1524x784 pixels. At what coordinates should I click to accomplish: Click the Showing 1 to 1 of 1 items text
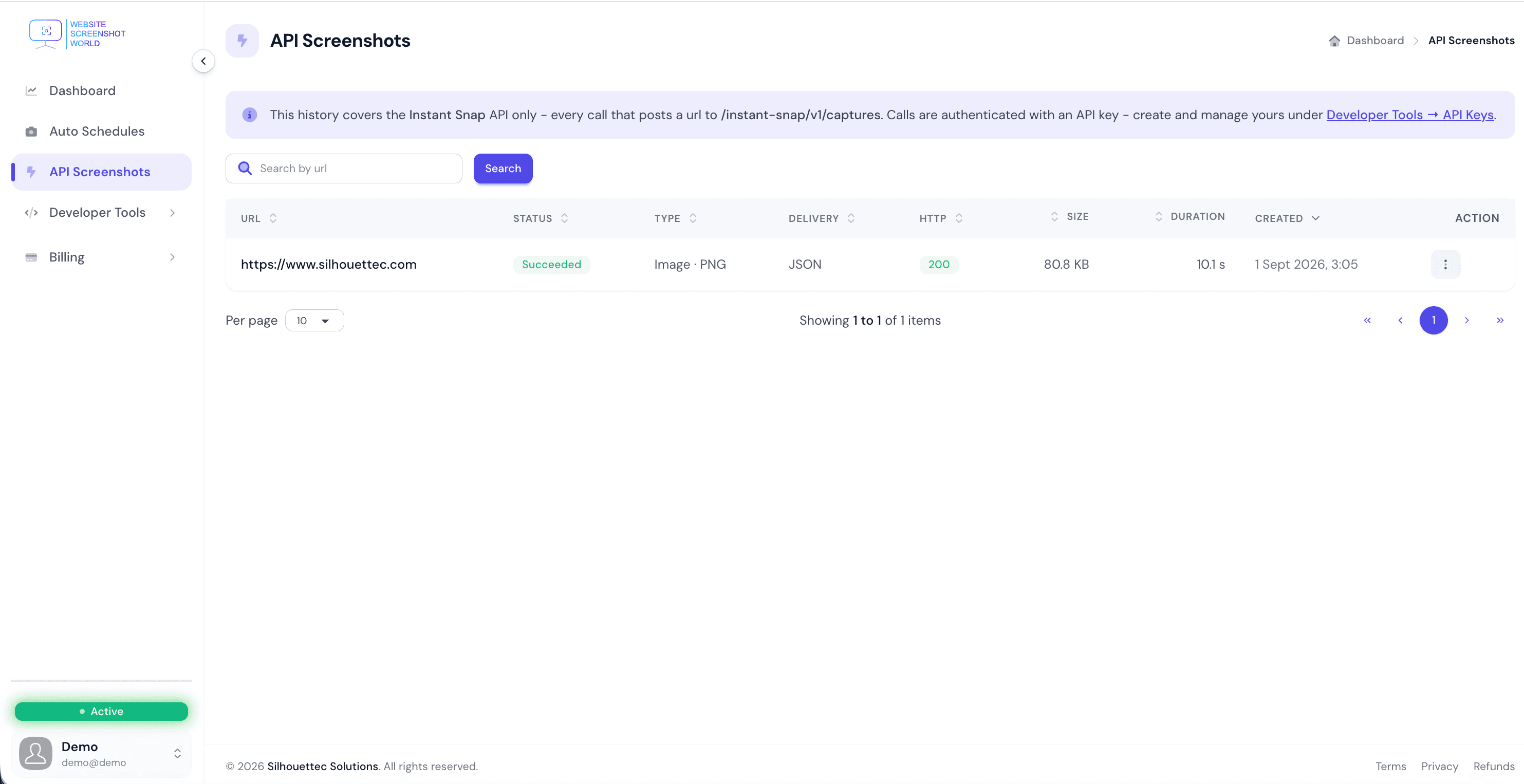870,320
